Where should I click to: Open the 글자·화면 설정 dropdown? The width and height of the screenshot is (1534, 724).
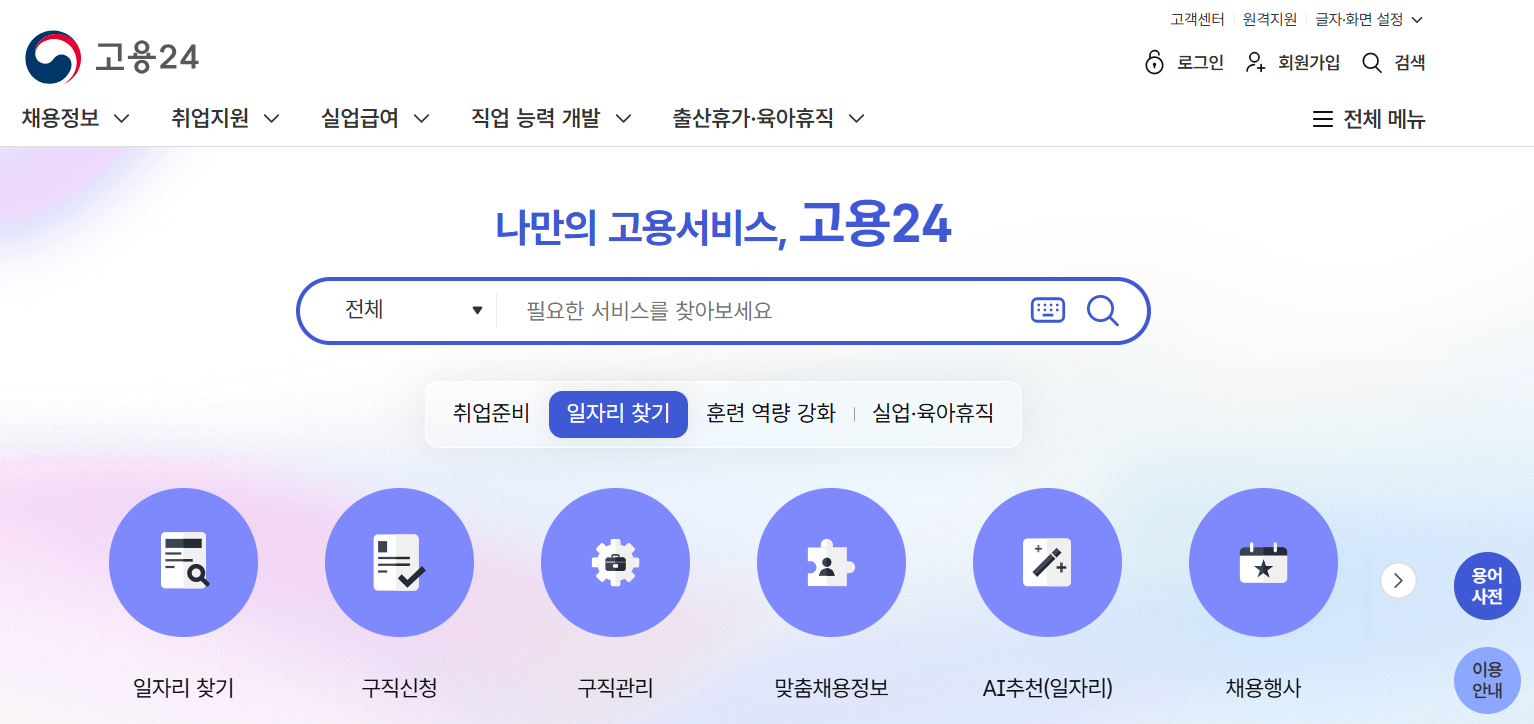point(1368,19)
